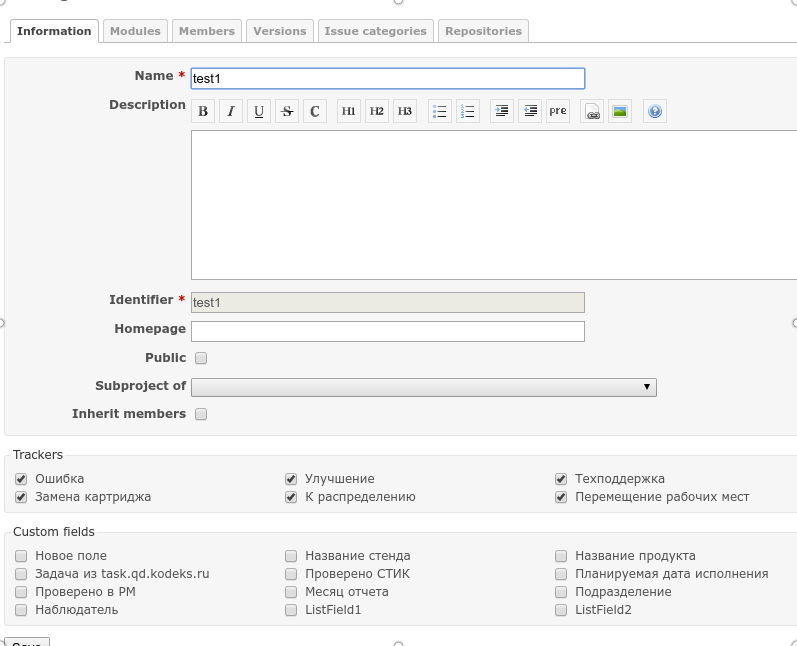The image size is (797, 646).
Task: Apply strikethrough formatting in description toolbar
Action: pyautogui.click(x=287, y=111)
